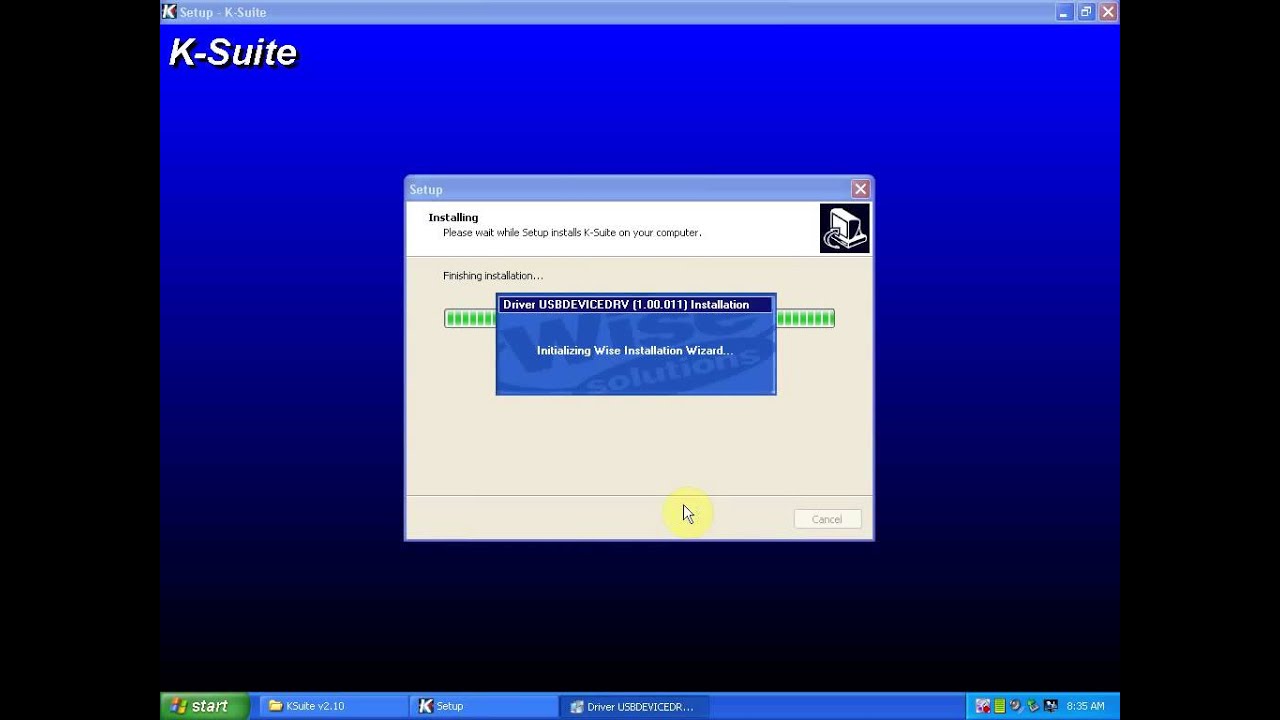
Task: Click the 'Installing' heading
Action: click(453, 217)
